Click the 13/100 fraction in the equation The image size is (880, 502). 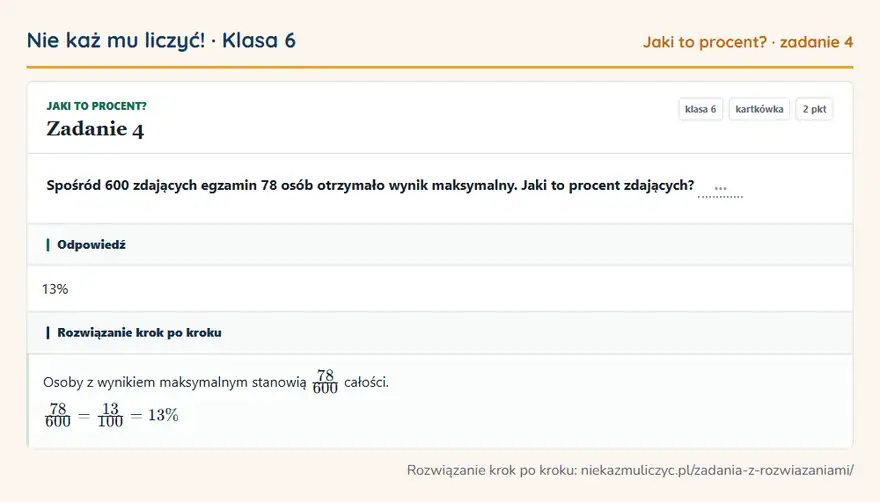click(x=110, y=415)
